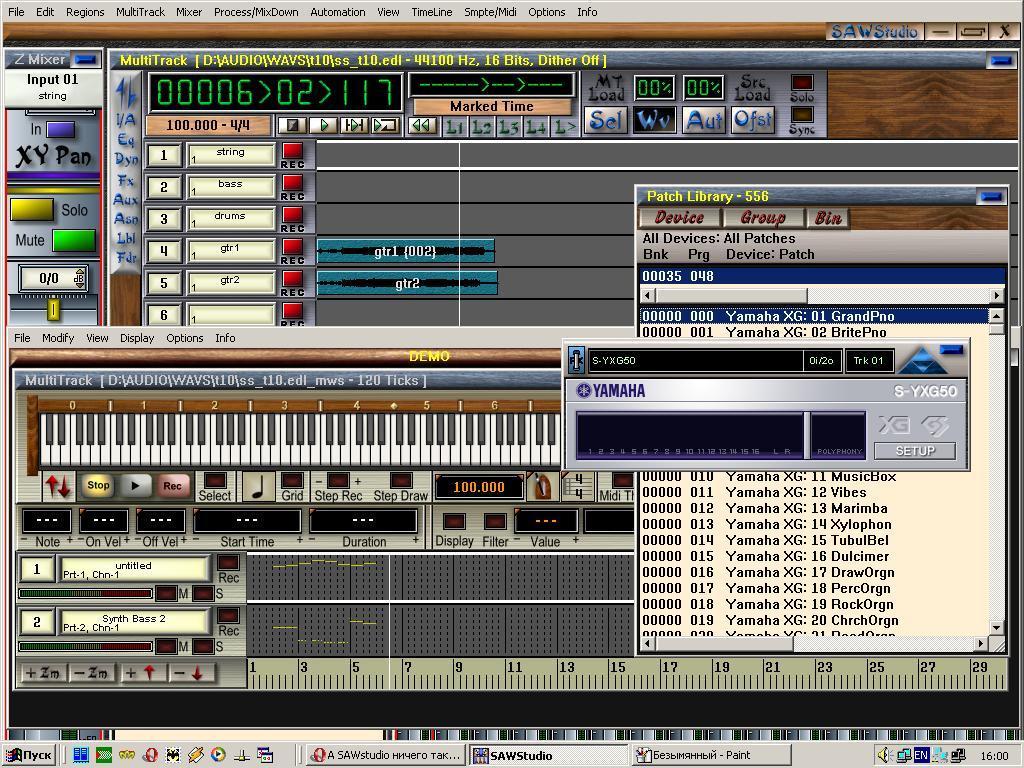The image size is (1024, 768).
Task: Arm recording on the gtr1 track
Action: (293, 247)
